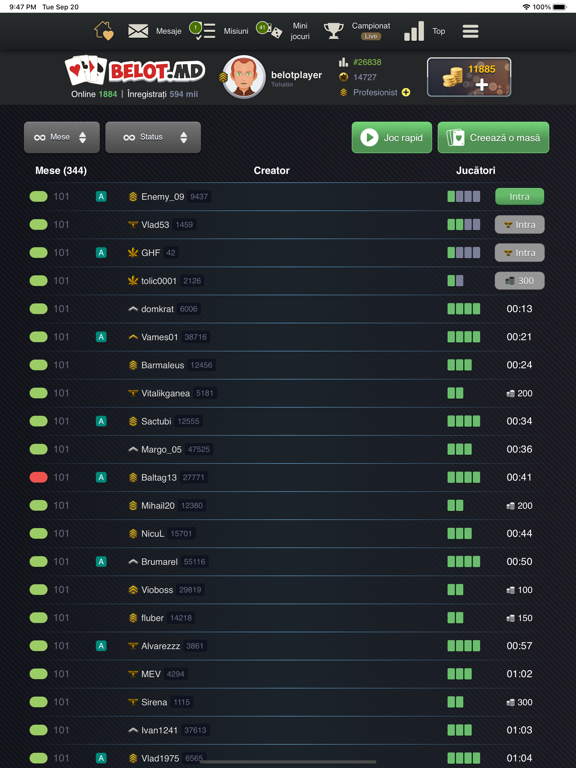Click the ranking #26838 text

click(367, 62)
